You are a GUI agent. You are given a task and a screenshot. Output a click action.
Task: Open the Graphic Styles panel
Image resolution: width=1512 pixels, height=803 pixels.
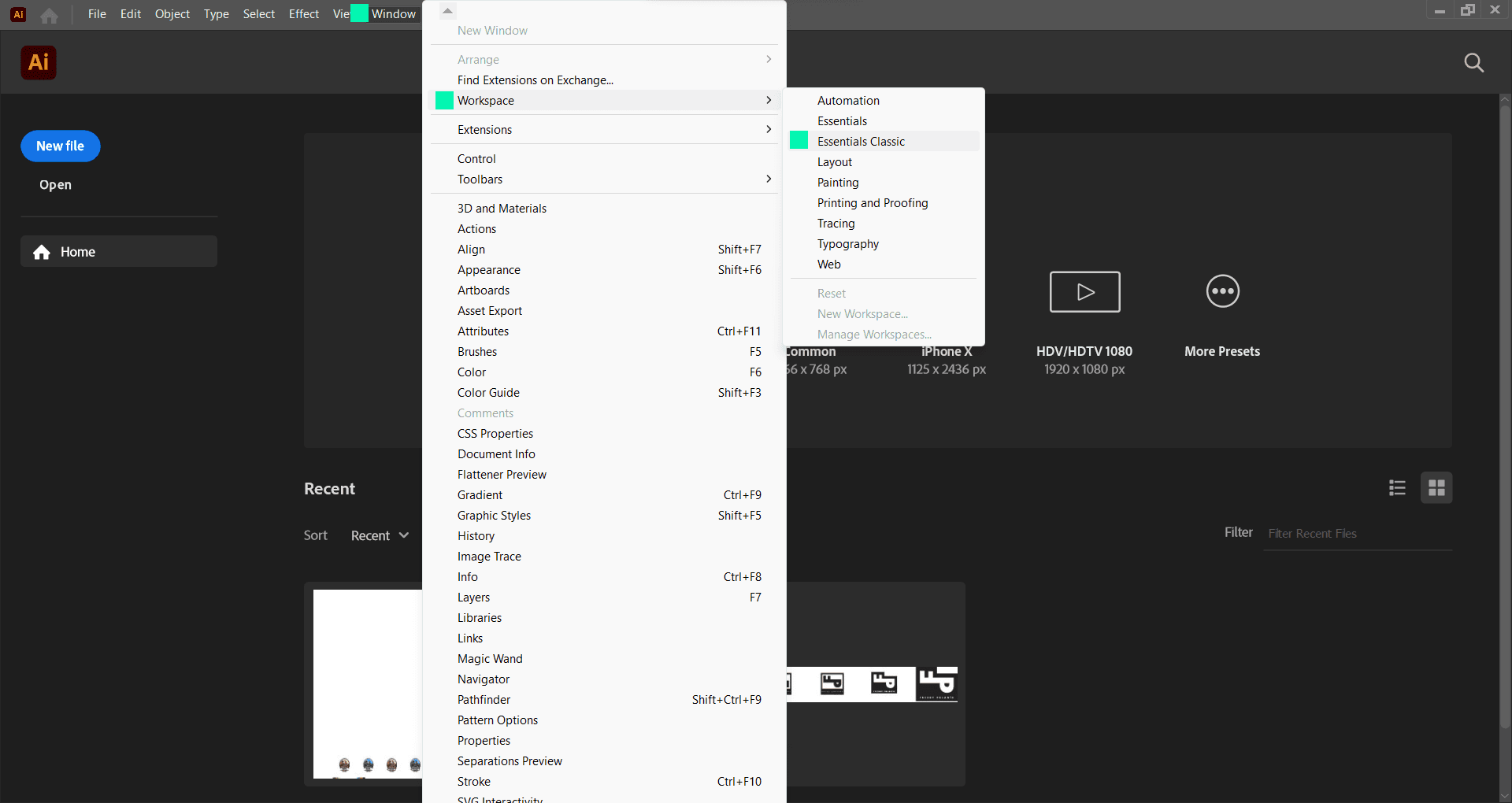click(x=605, y=515)
